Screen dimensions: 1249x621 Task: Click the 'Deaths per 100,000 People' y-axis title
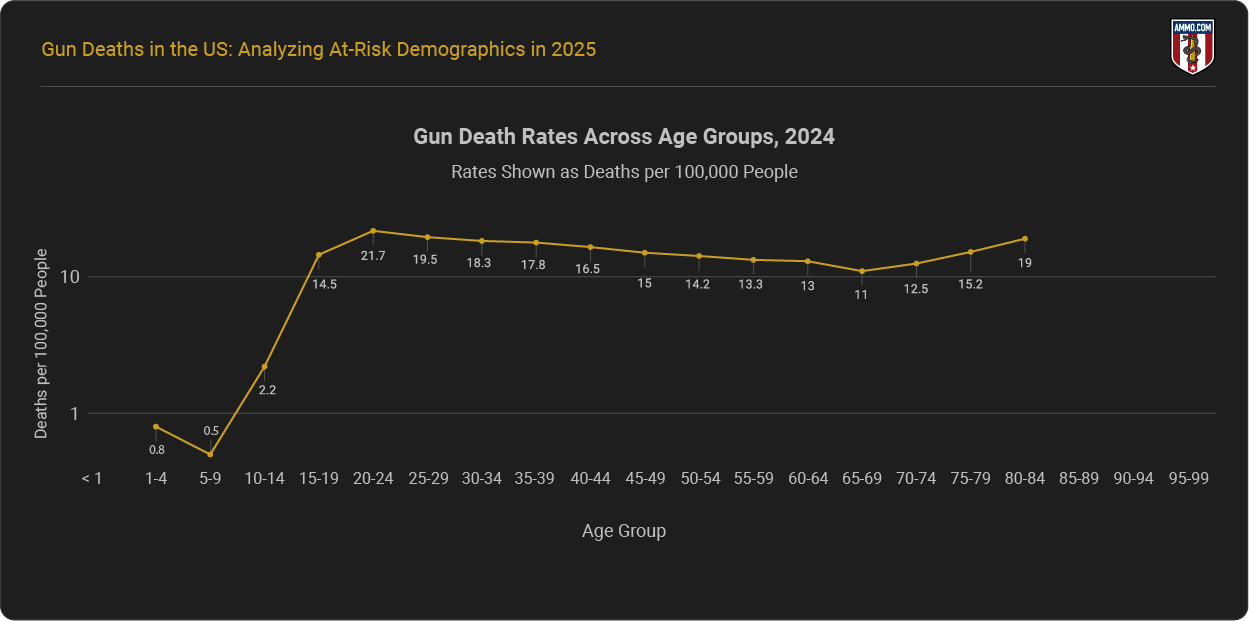41,343
